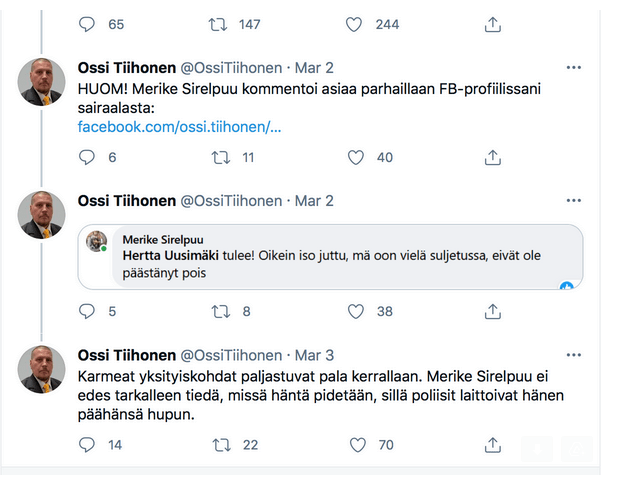Like the tweet with 244 likes

355,24
